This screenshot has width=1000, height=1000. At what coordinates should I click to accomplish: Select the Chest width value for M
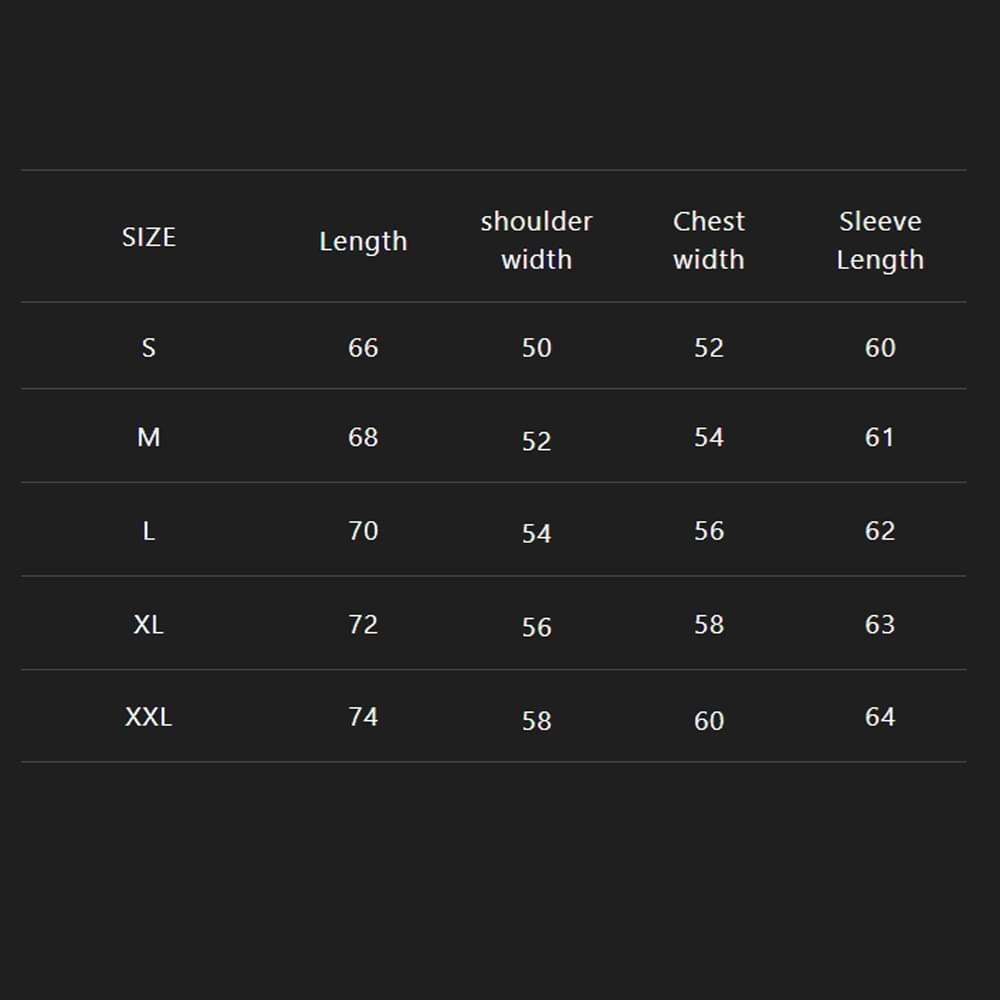pyautogui.click(x=708, y=437)
